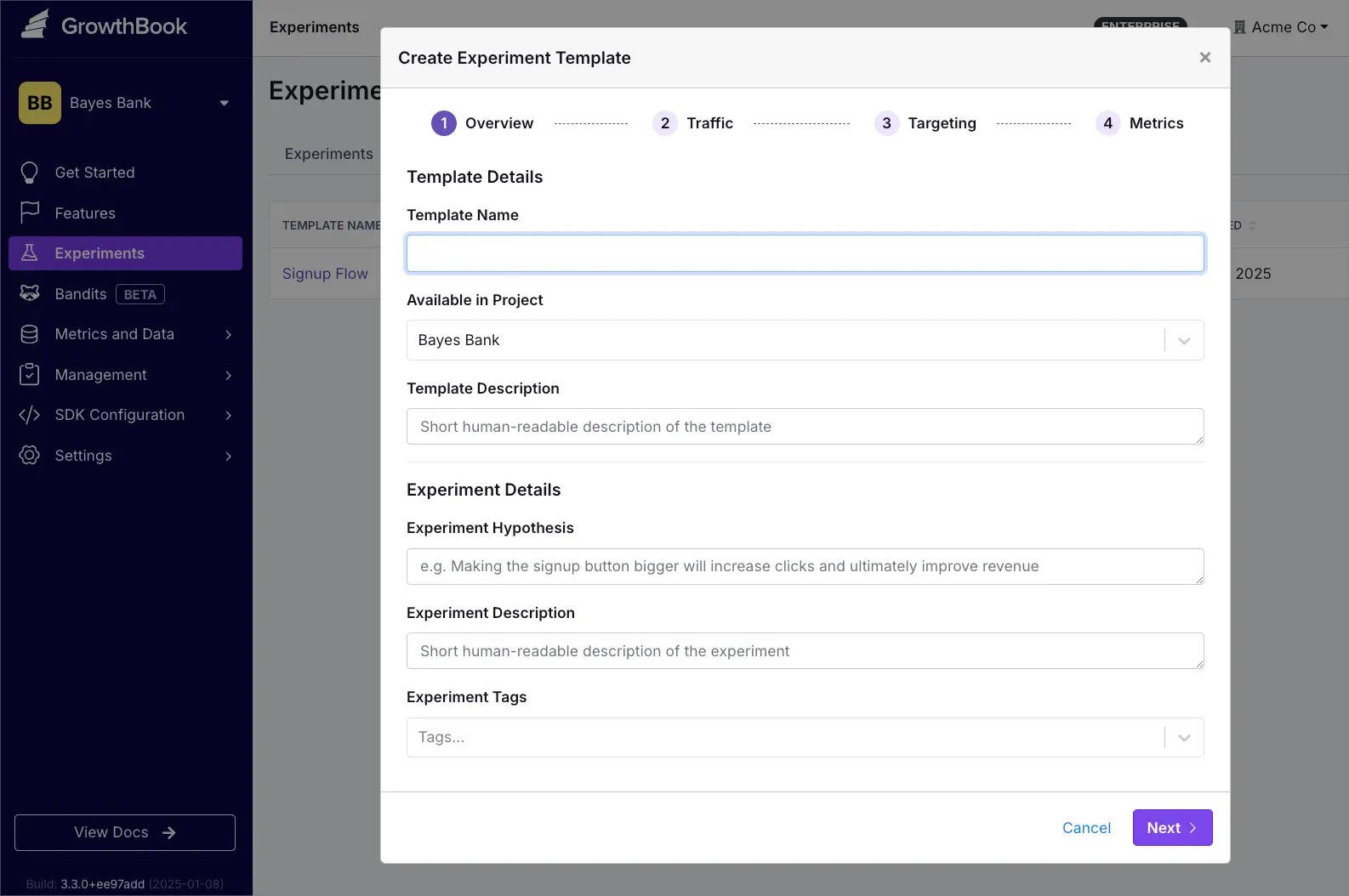
Task: Click the Experiments breadcrumb in top bar
Action: click(314, 27)
